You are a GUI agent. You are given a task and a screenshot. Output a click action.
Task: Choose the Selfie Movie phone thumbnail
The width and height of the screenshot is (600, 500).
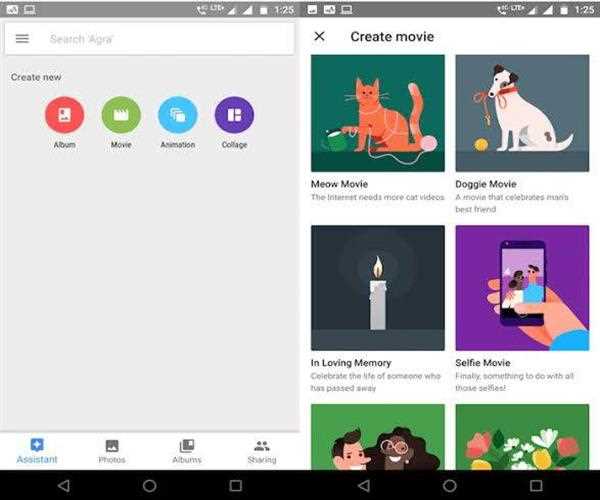click(522, 287)
